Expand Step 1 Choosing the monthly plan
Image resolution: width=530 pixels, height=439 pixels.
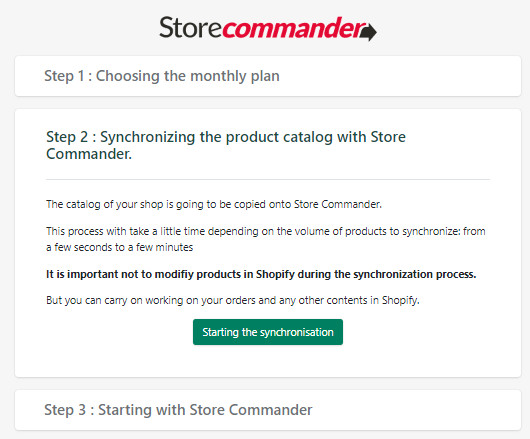[x=268, y=76]
